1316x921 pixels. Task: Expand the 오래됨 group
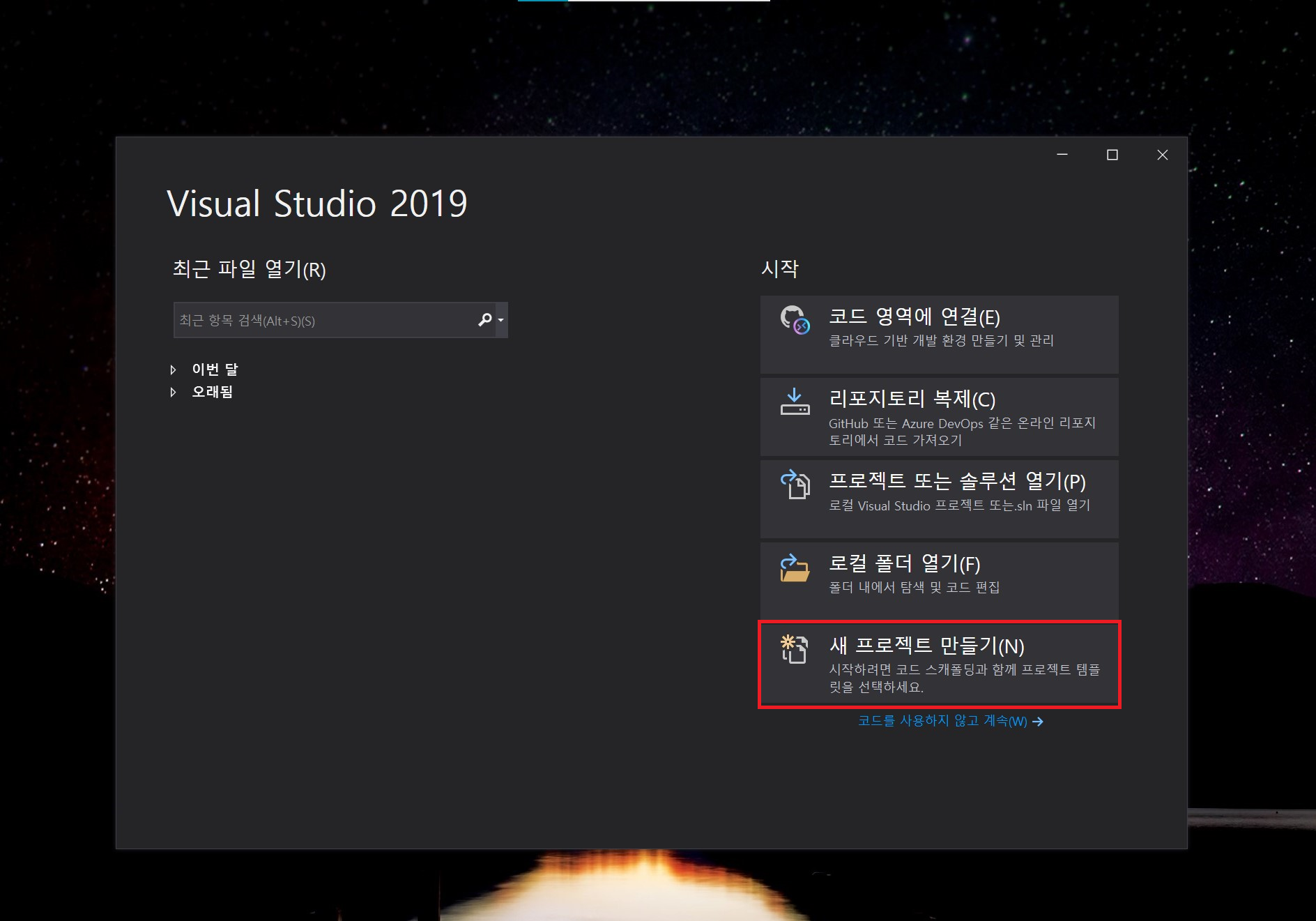point(173,393)
